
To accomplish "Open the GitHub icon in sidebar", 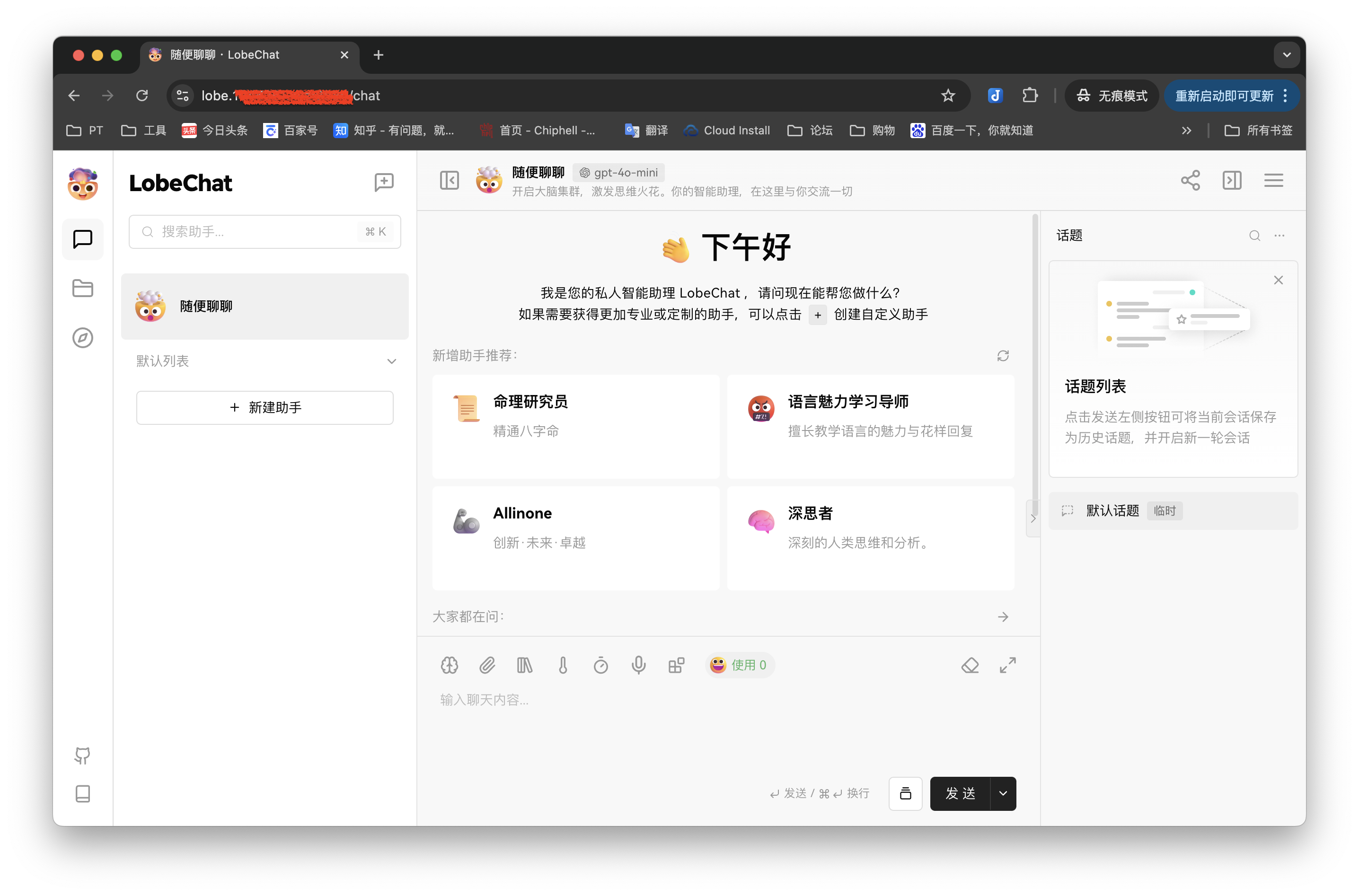I will 83,755.
